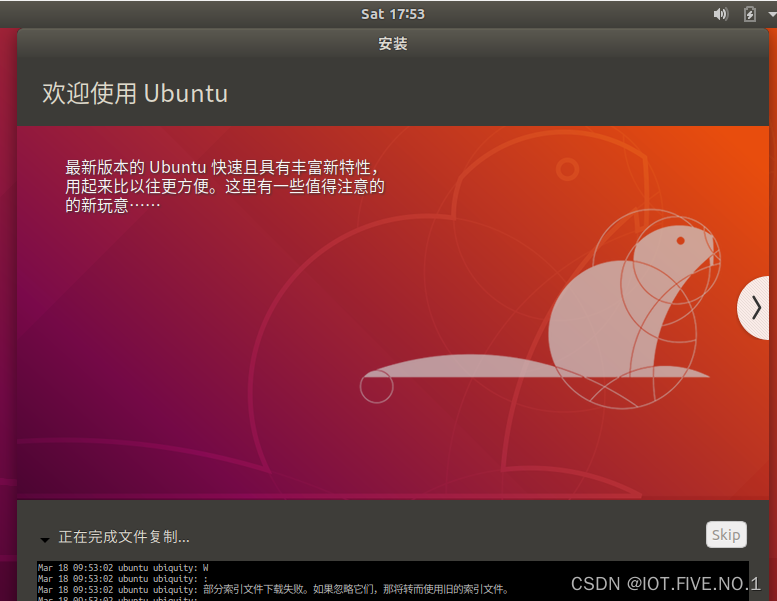777x601 pixels.
Task: Open the battery status indicator
Action: point(750,14)
